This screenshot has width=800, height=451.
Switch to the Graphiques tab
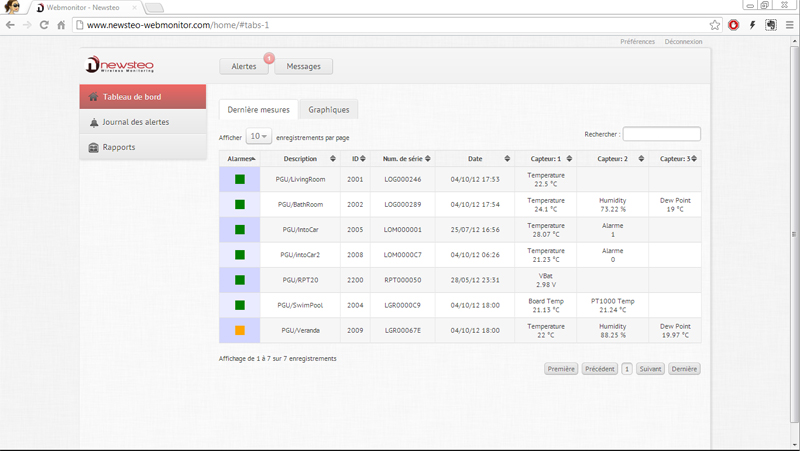click(329, 110)
